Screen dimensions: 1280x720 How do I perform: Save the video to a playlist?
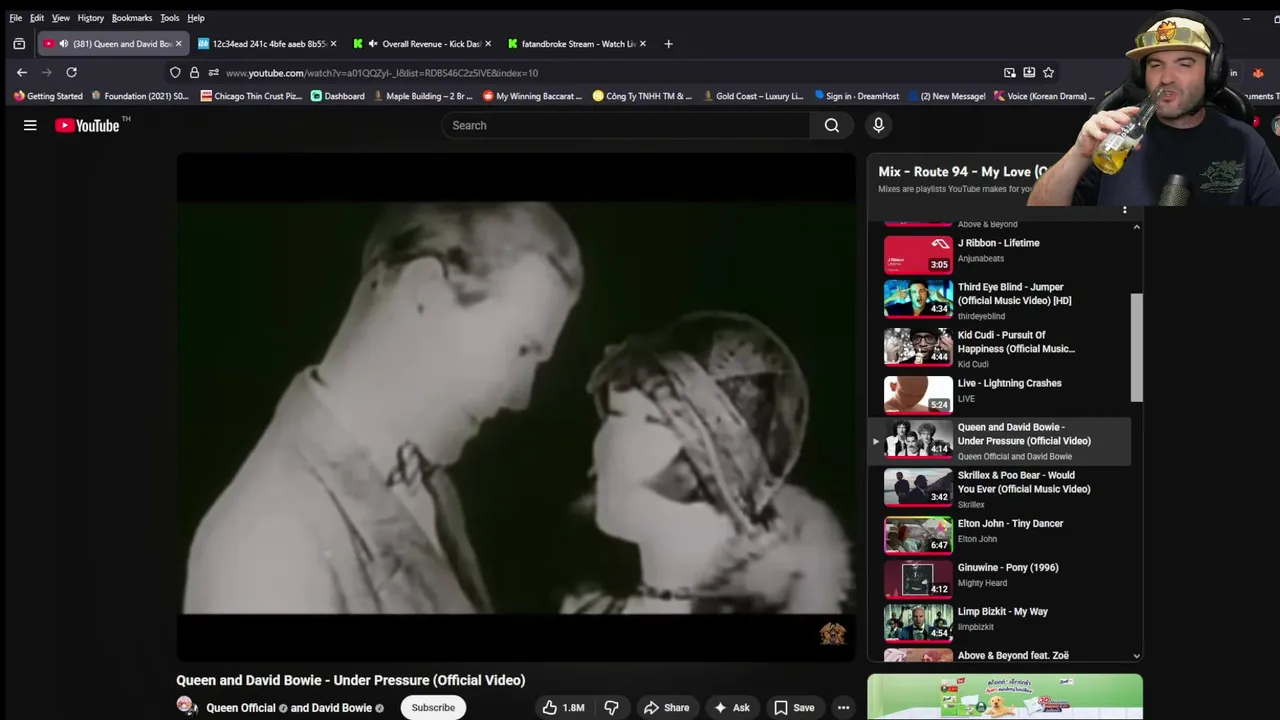794,707
